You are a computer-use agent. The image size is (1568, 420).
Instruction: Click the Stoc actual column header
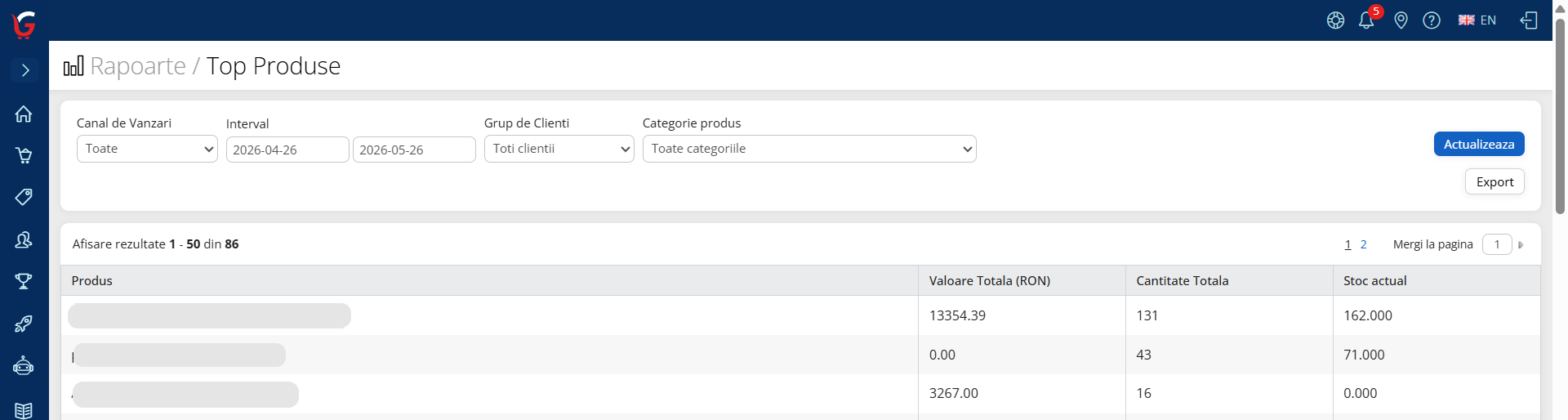click(x=1437, y=280)
